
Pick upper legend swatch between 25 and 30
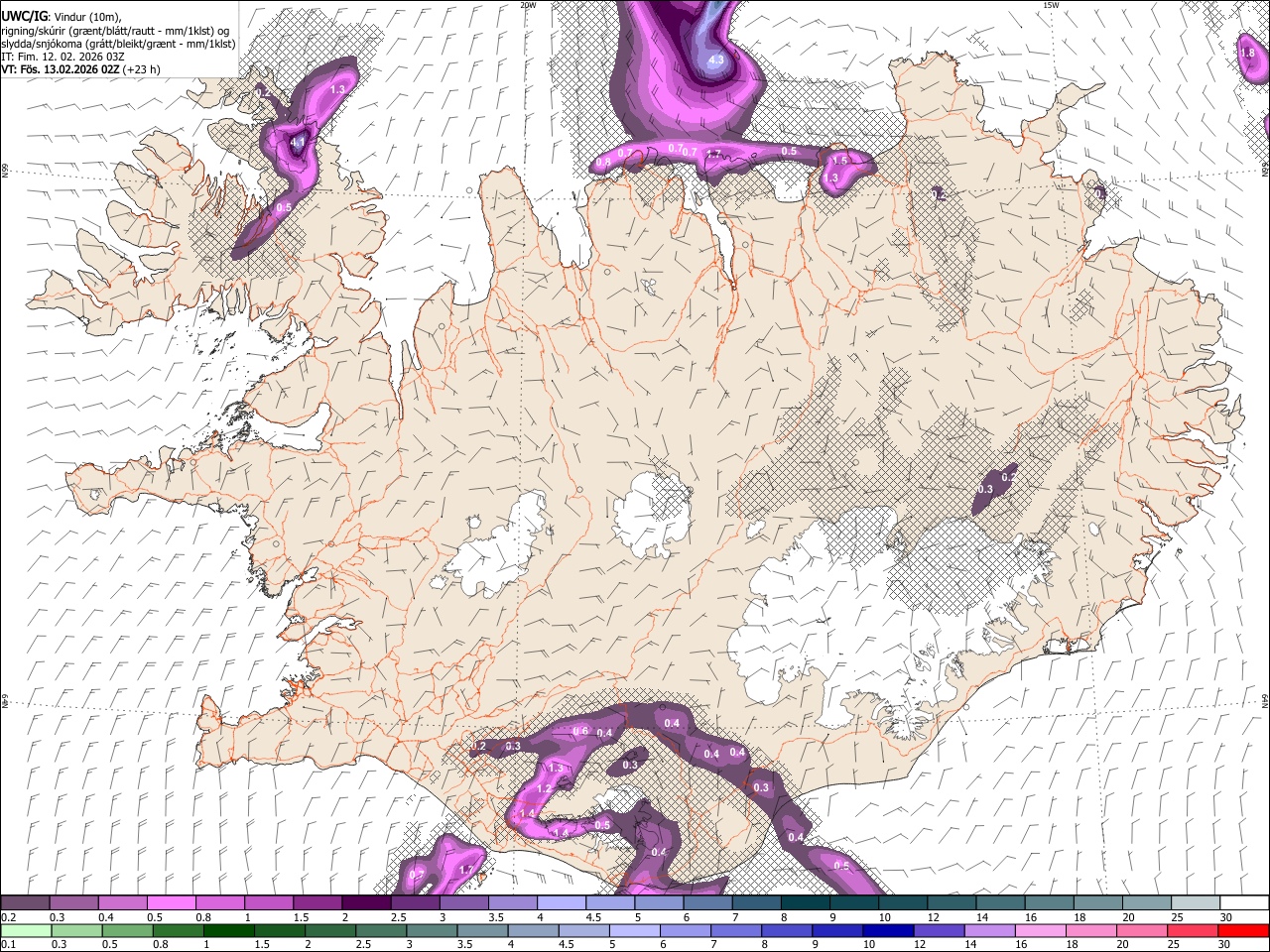click(x=1197, y=902)
